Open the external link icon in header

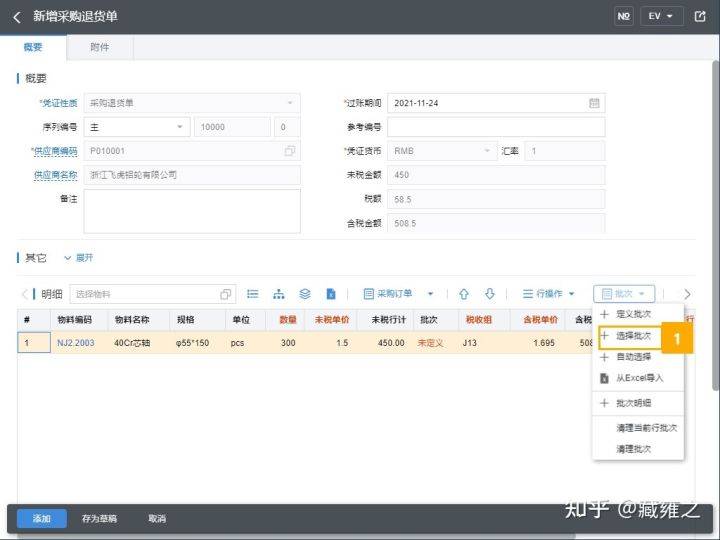(700, 17)
